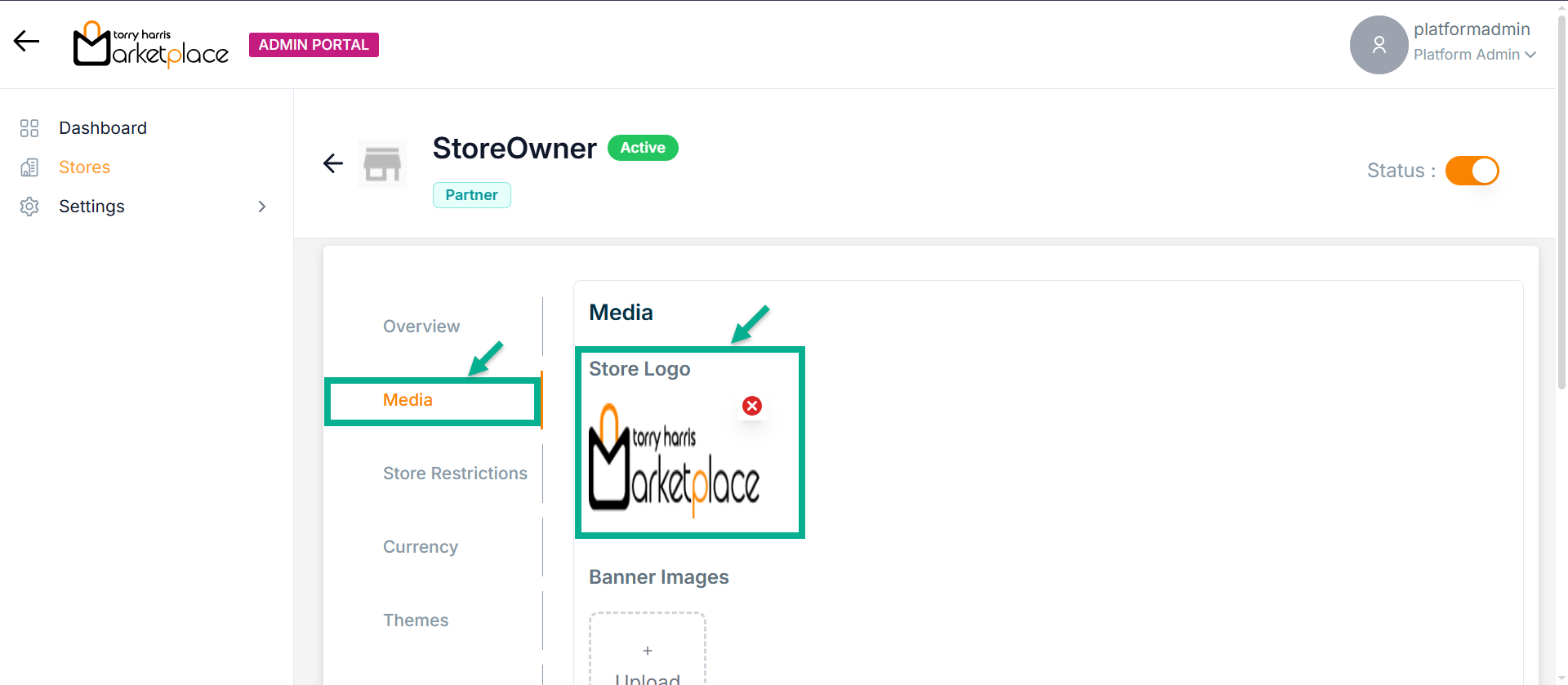Image resolution: width=1568 pixels, height=685 pixels.
Task: Click the gray storefront icon near StoreOwner
Action: point(382,163)
